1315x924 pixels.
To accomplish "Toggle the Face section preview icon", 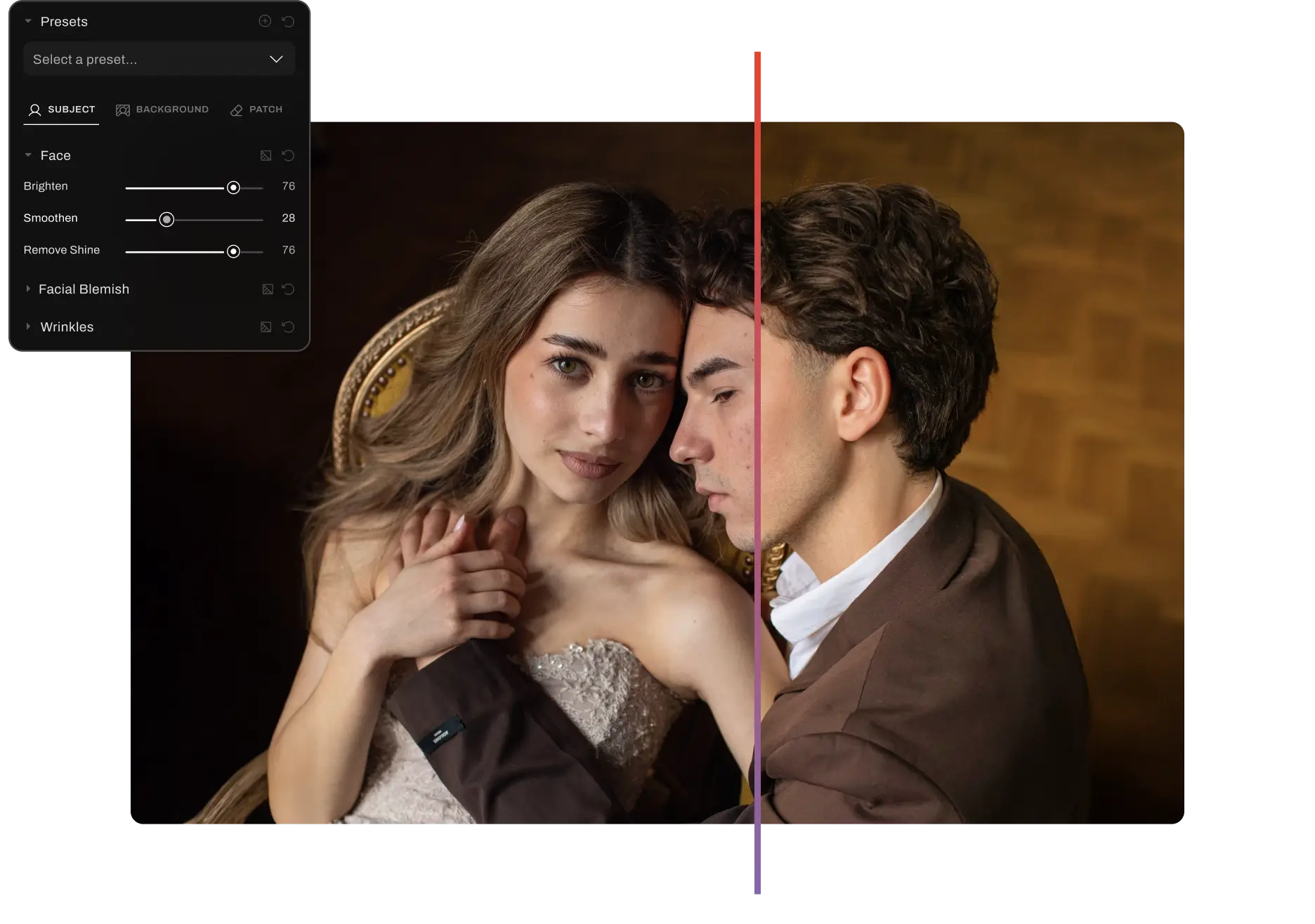I will (x=266, y=155).
